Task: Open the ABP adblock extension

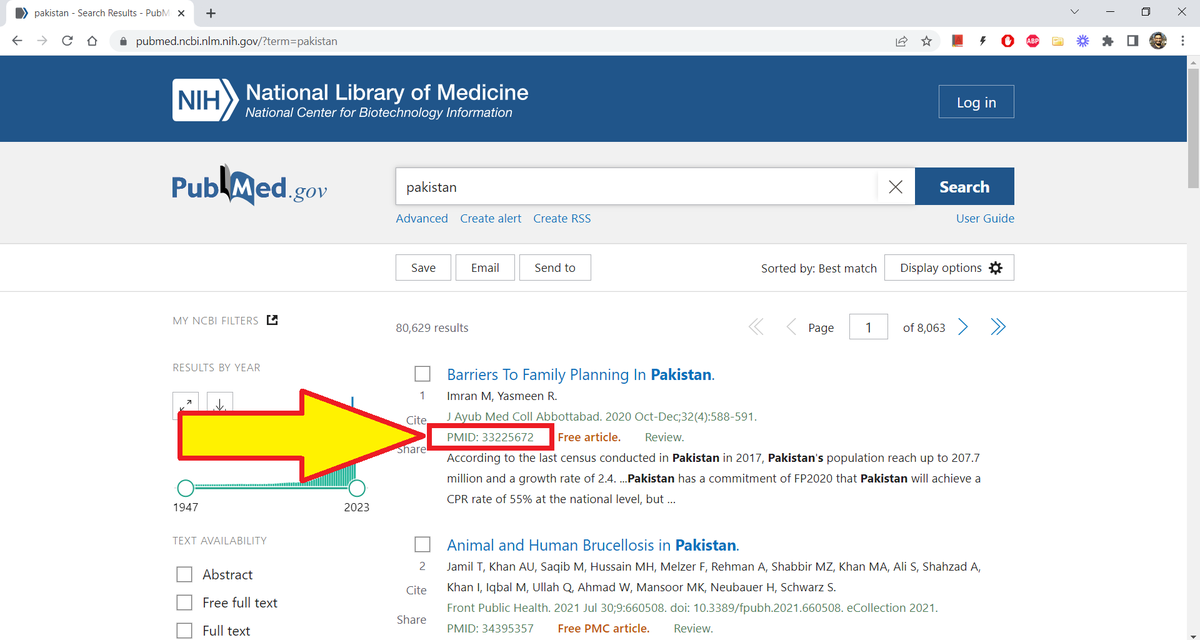Action: [x=1032, y=41]
